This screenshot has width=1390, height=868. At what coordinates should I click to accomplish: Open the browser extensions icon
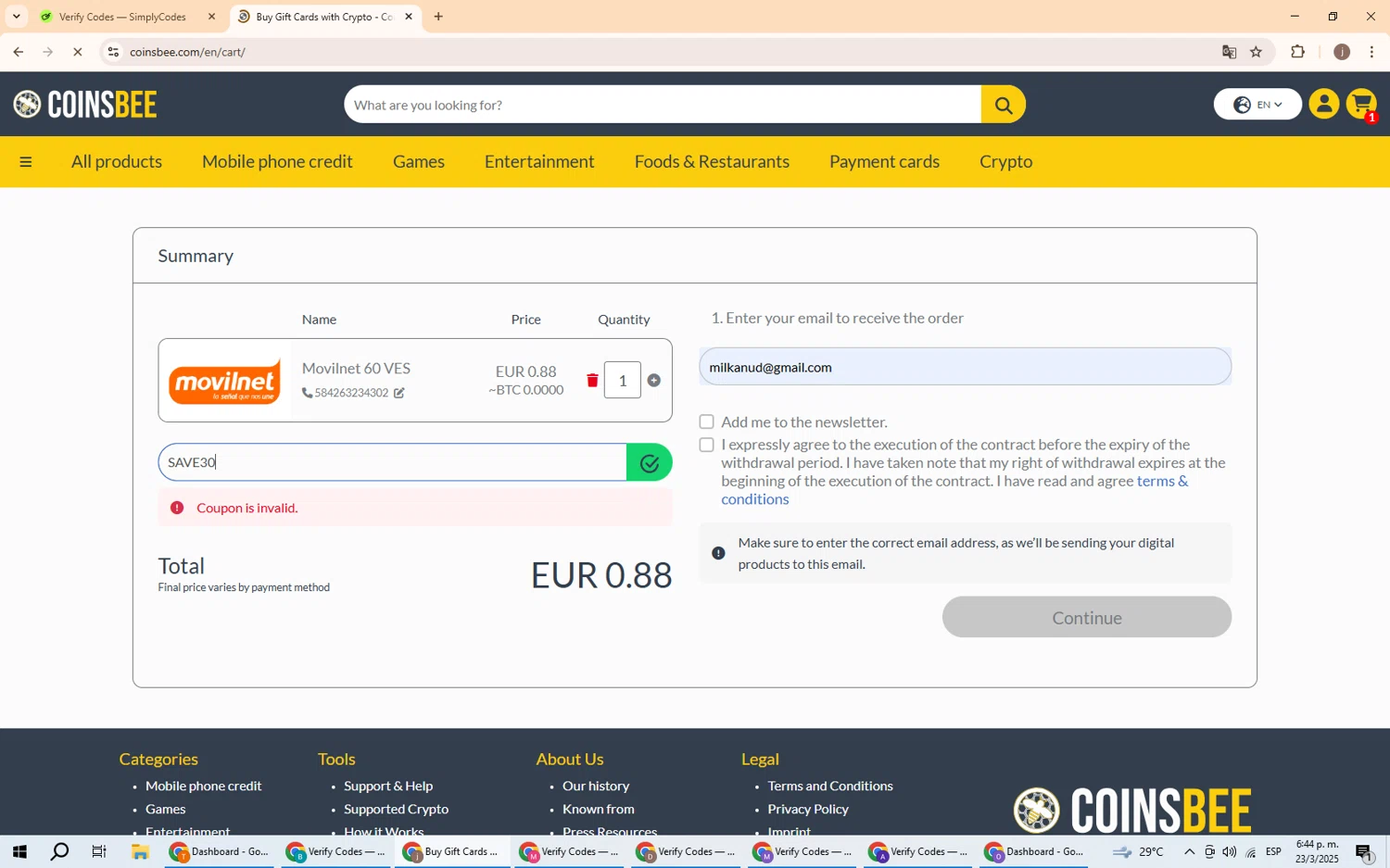pyautogui.click(x=1298, y=52)
